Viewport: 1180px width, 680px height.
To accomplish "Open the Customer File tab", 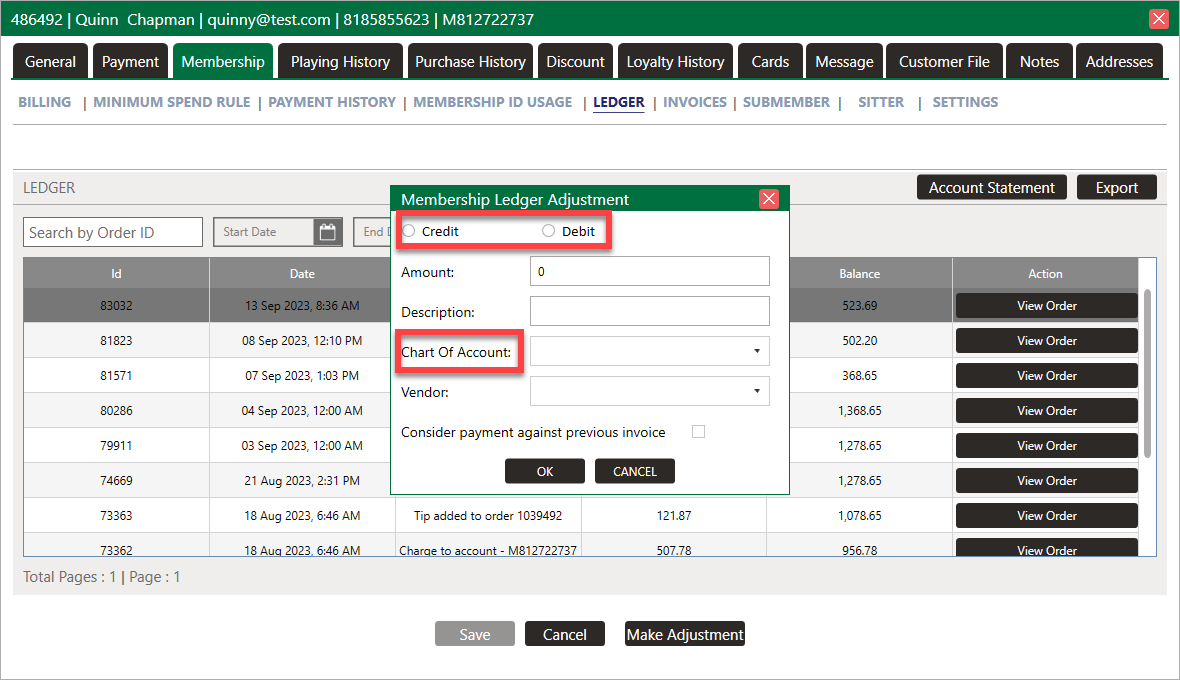I will [944, 62].
